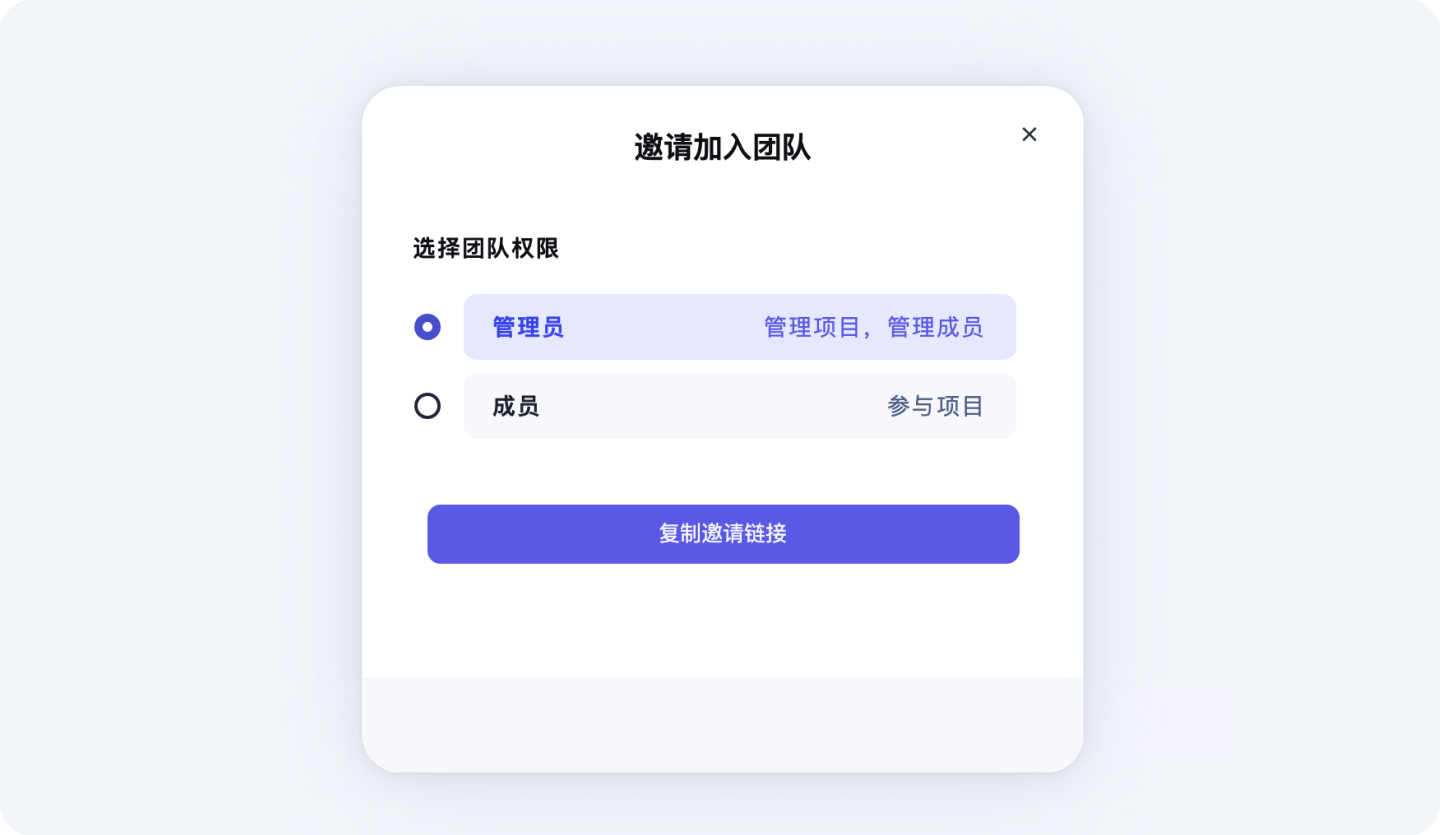Click the bold 管理员 label text
Viewport: 1440px width, 835px height.
528,327
